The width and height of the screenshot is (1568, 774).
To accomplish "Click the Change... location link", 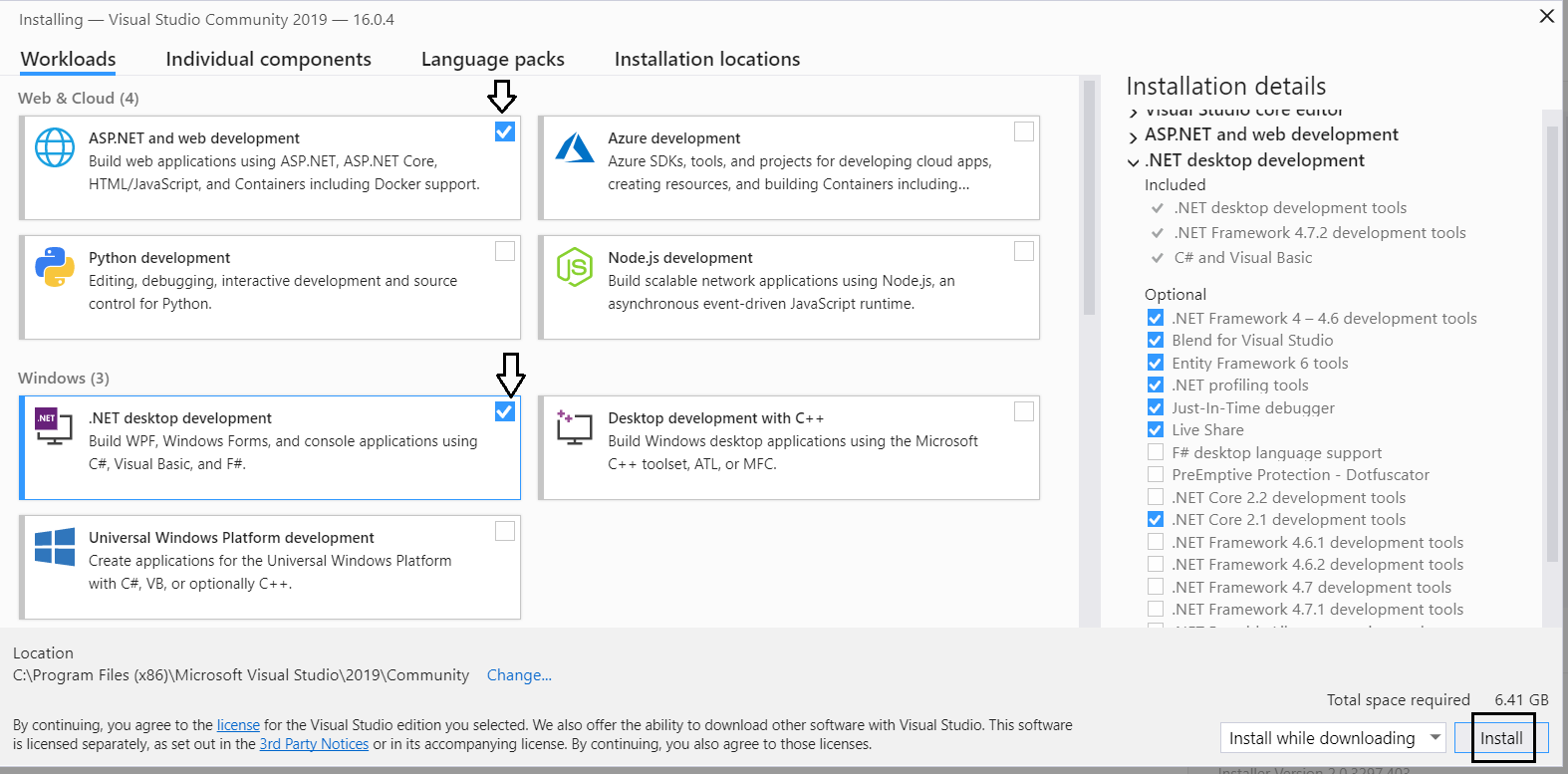I will 519,675.
